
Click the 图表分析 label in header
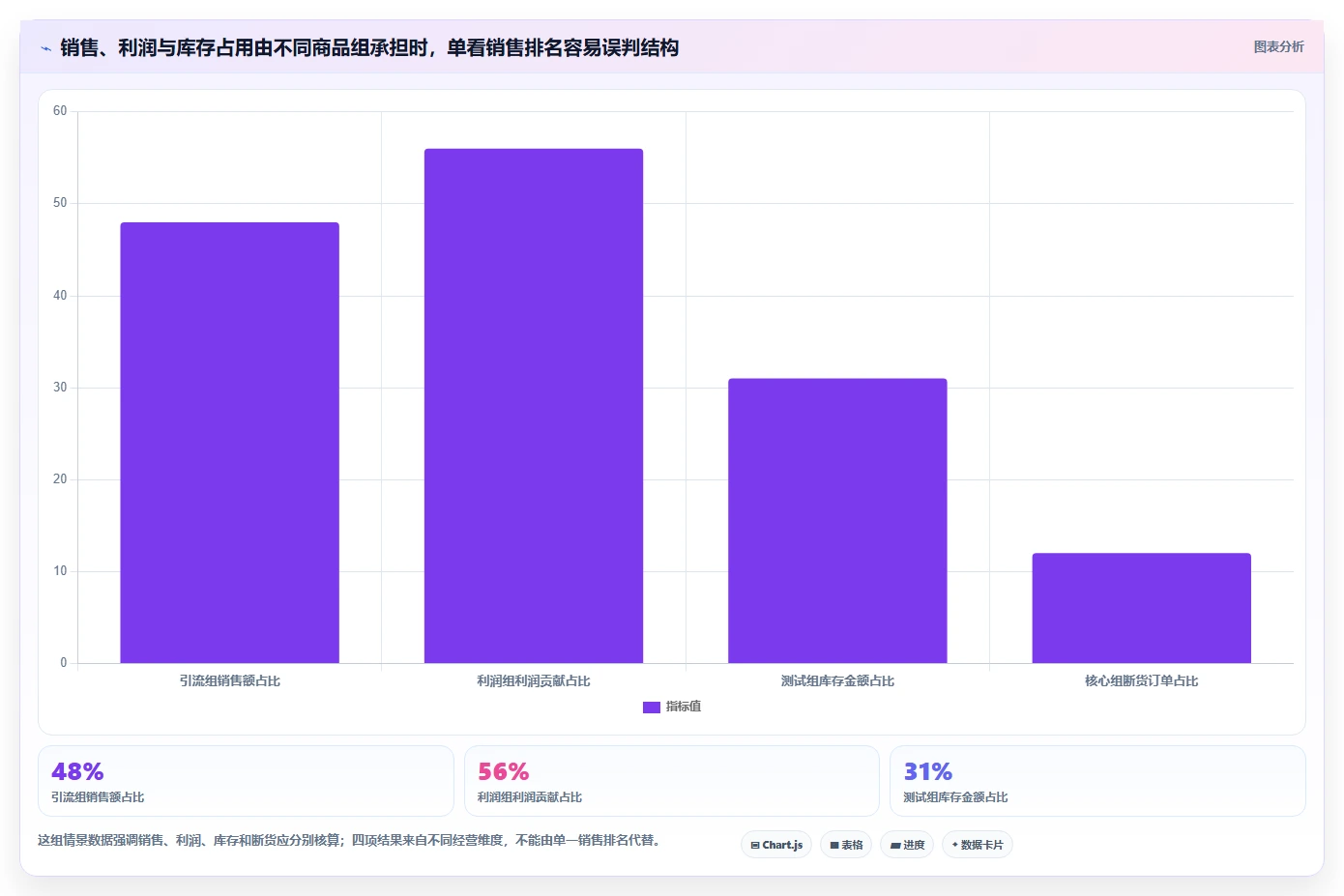tap(1278, 46)
